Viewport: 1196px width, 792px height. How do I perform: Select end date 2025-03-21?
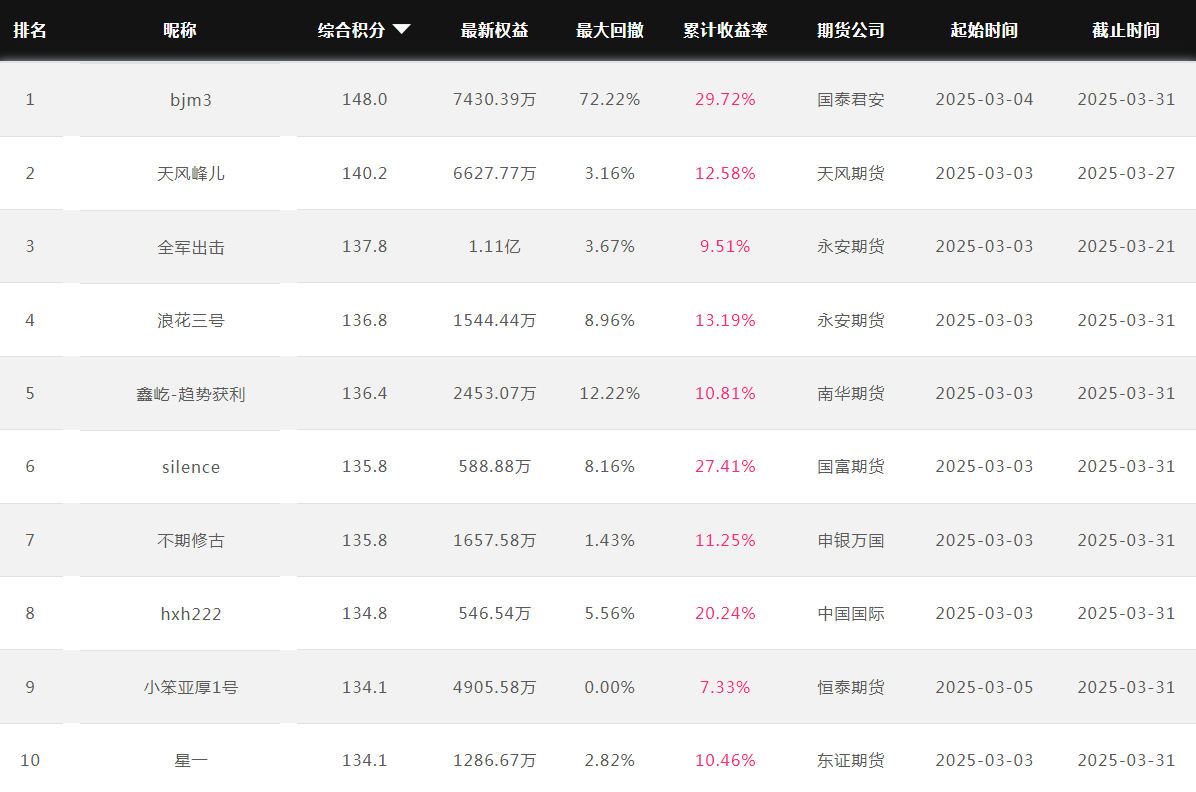click(x=1126, y=246)
